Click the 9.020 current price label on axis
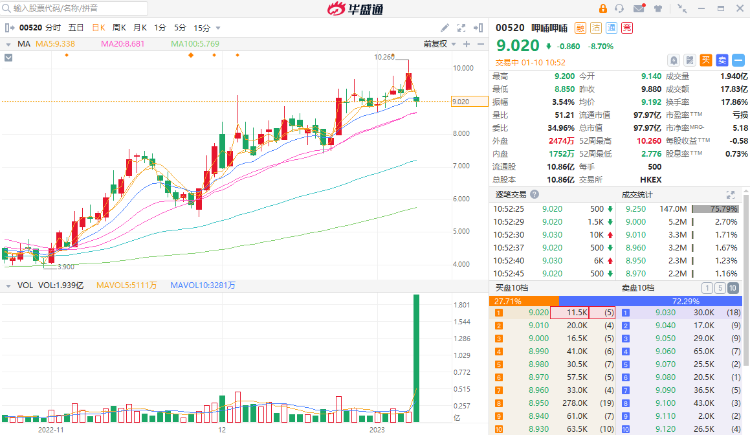750x435 pixels. (x=469, y=101)
